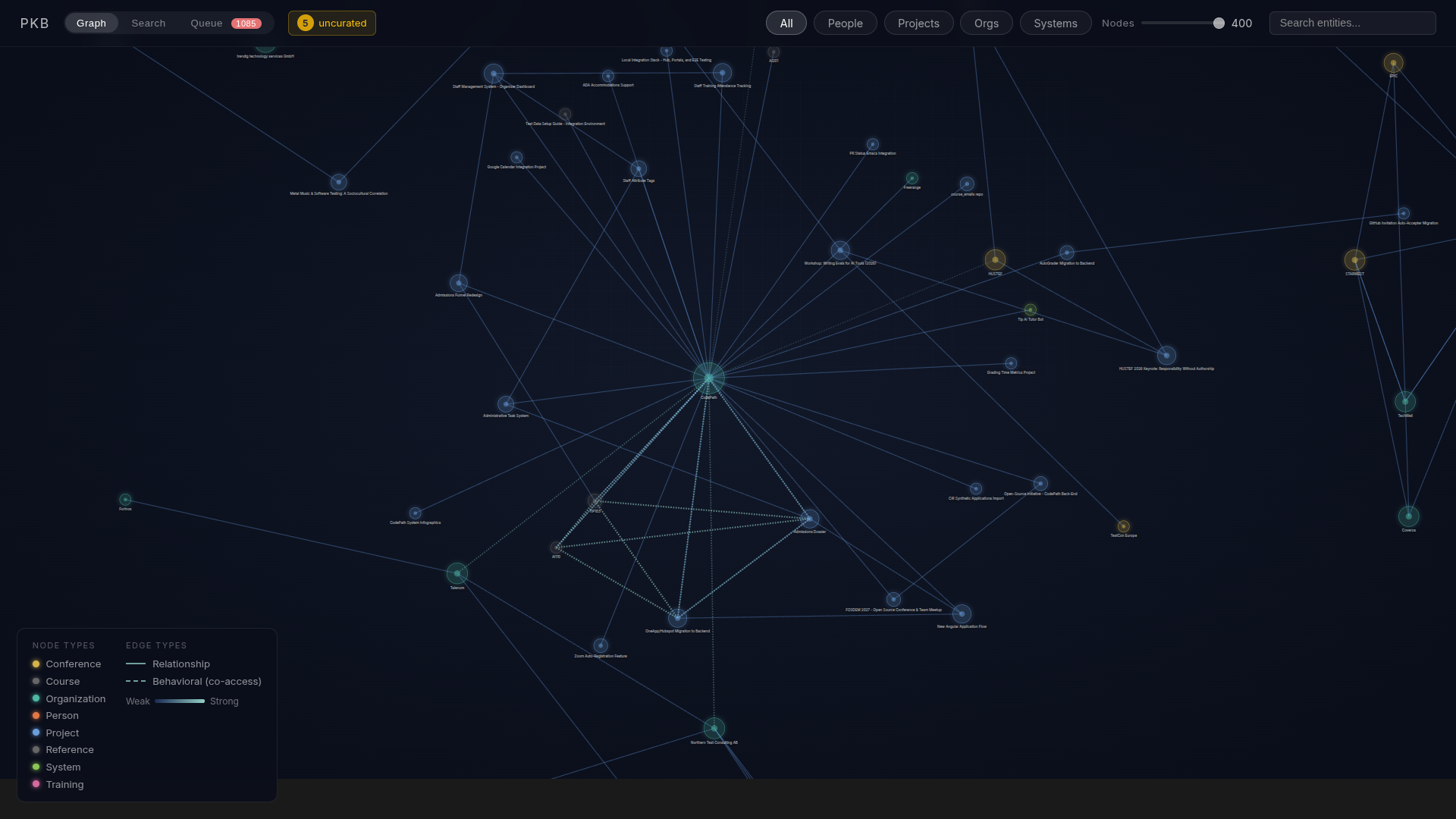Select the New Angular Application Flow node

pos(962,613)
